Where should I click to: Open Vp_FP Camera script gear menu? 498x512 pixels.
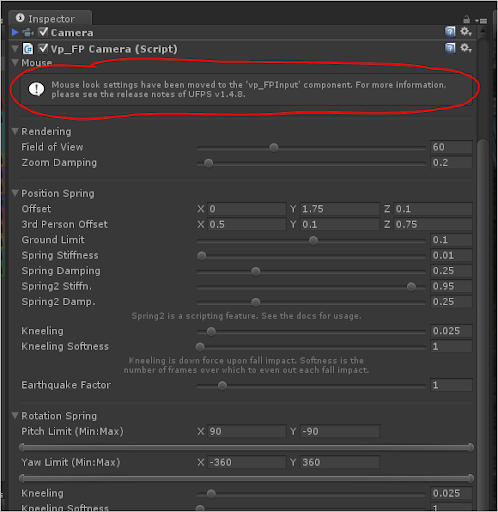(466, 48)
